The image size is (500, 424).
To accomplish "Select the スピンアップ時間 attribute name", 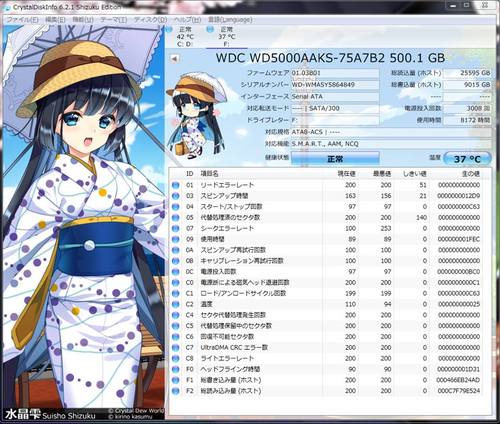I will tap(224, 196).
